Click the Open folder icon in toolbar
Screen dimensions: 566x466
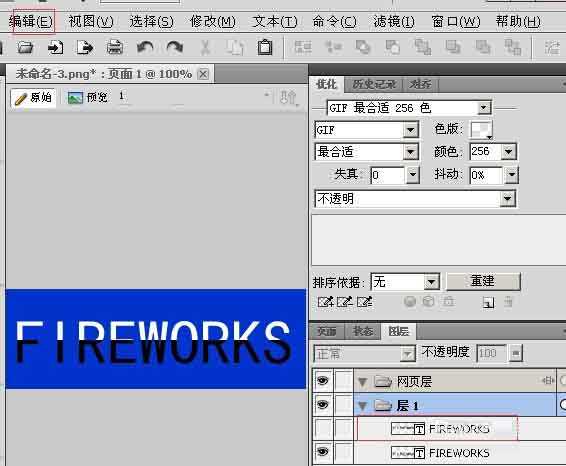25,48
